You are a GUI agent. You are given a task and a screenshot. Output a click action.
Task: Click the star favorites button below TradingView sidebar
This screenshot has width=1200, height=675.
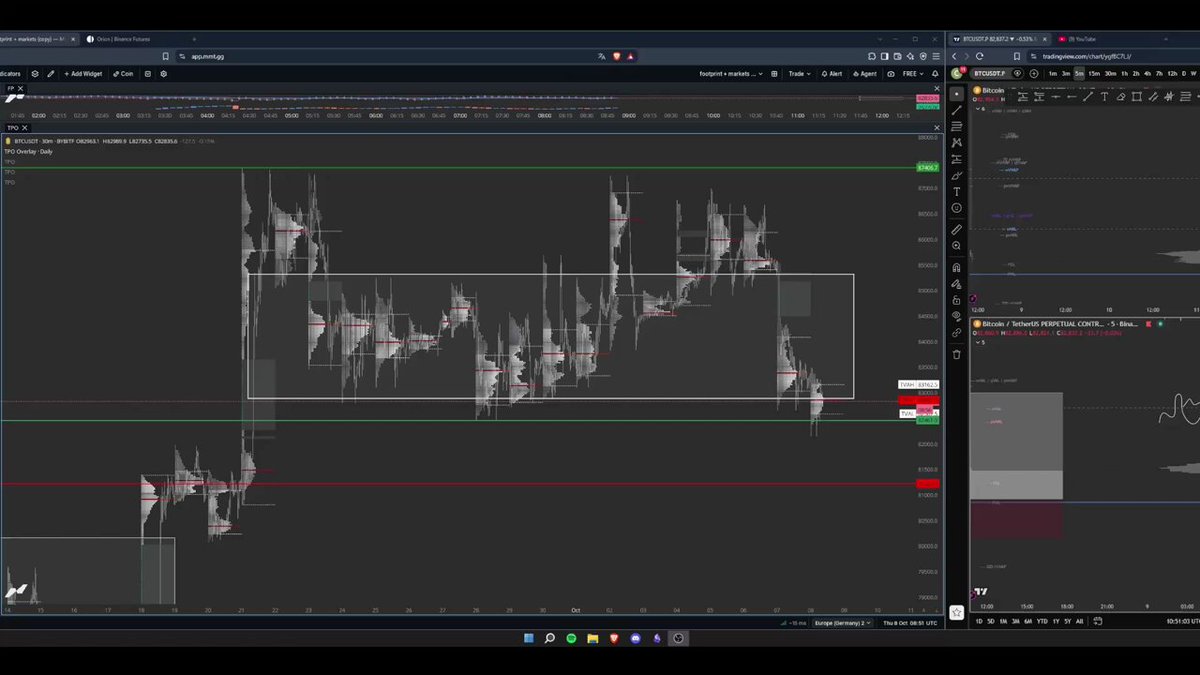click(957, 612)
